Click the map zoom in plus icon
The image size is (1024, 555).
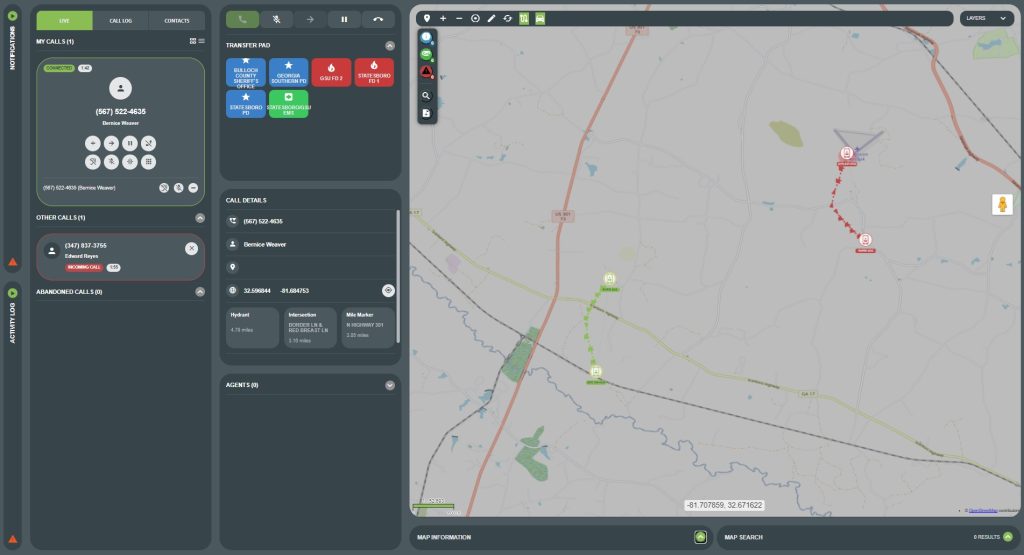(x=443, y=18)
